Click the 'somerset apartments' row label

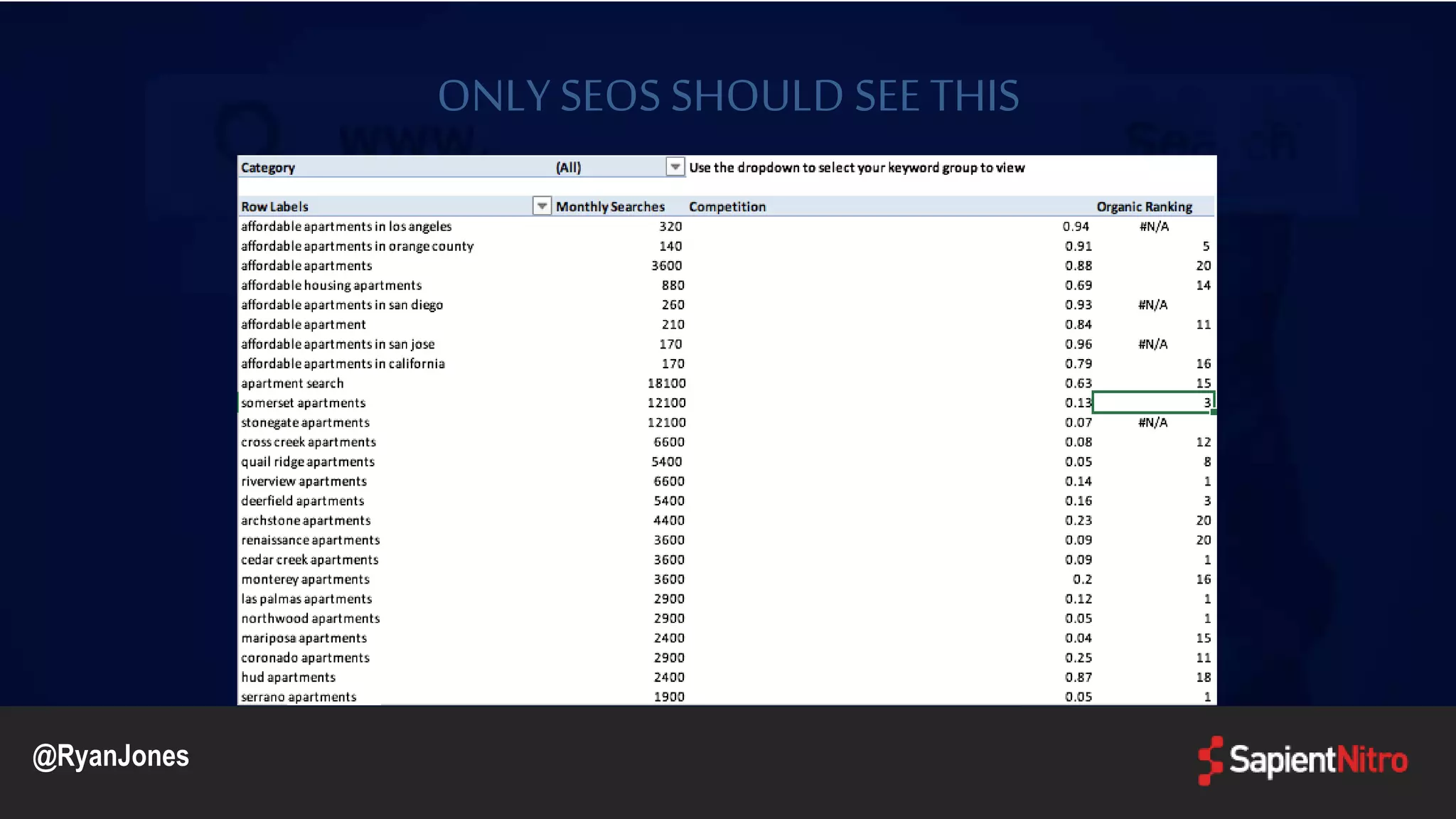pos(303,403)
